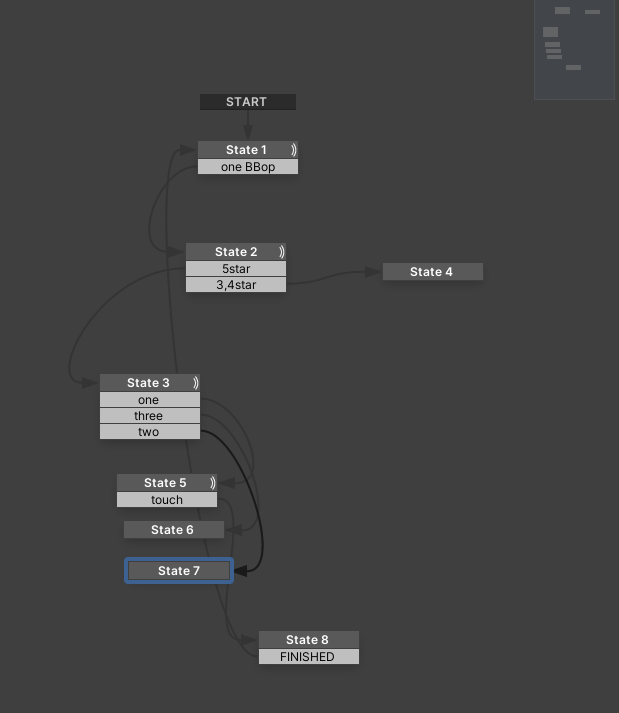The width and height of the screenshot is (619, 713).
Task: Click the 'two' transition on State 3
Action: pyautogui.click(x=149, y=432)
